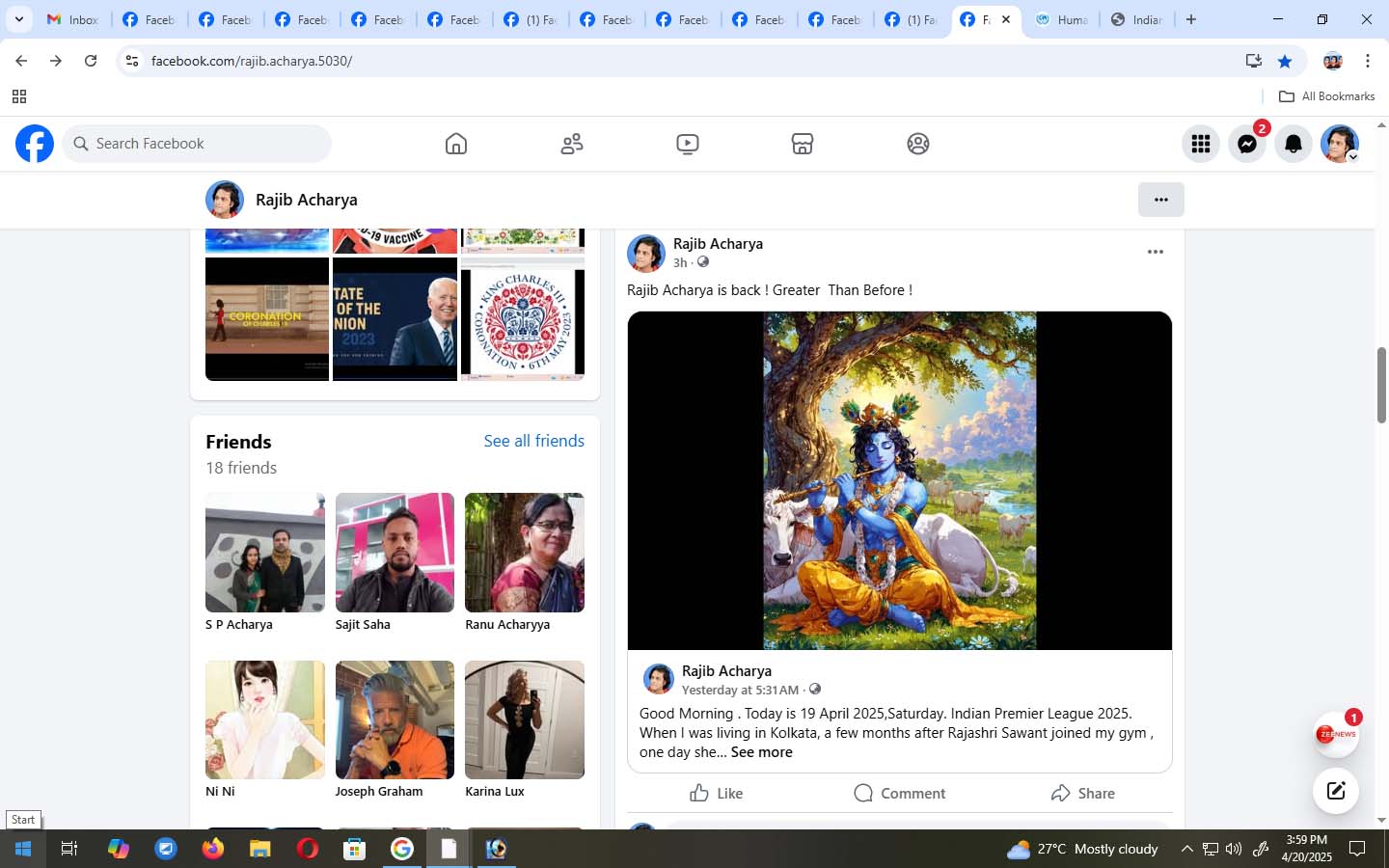
Task: Open the Friends icon in the top navigation
Action: coord(572,144)
